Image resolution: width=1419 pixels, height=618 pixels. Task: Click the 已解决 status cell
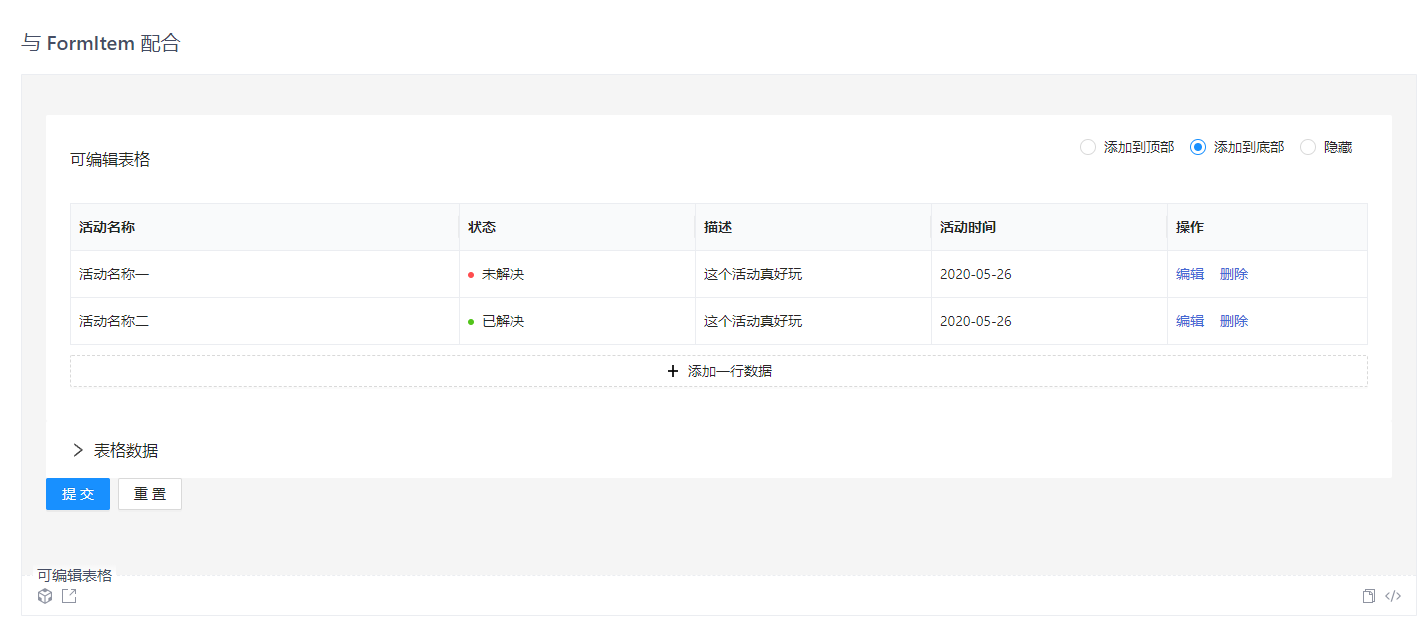coord(578,321)
